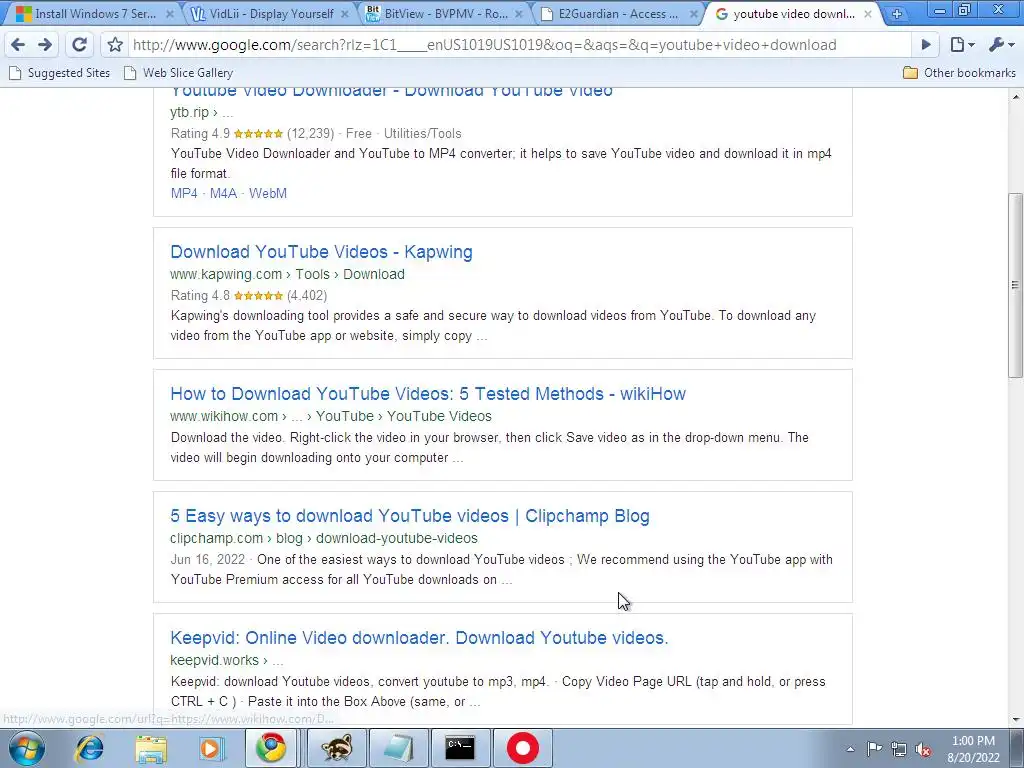Click the Go arrow beside the address bar
Image resolution: width=1024 pixels, height=768 pixels.
(x=925, y=44)
